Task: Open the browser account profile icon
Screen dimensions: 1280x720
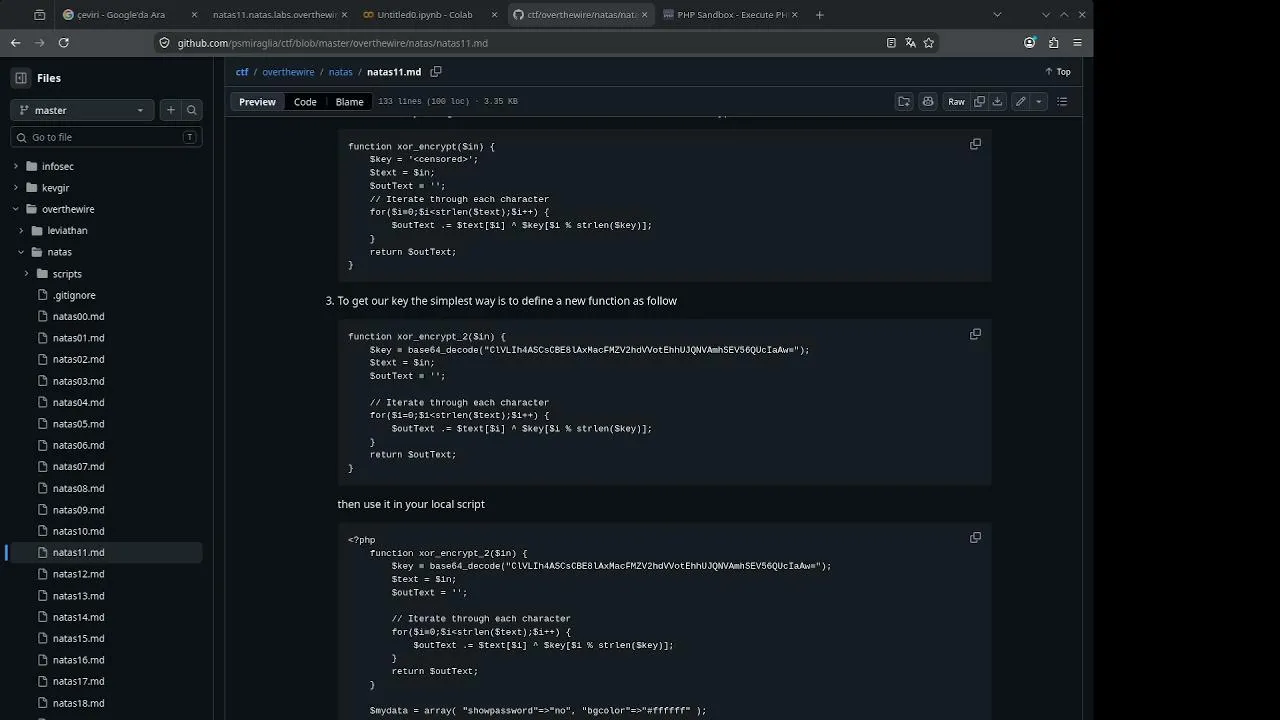Action: click(1029, 43)
